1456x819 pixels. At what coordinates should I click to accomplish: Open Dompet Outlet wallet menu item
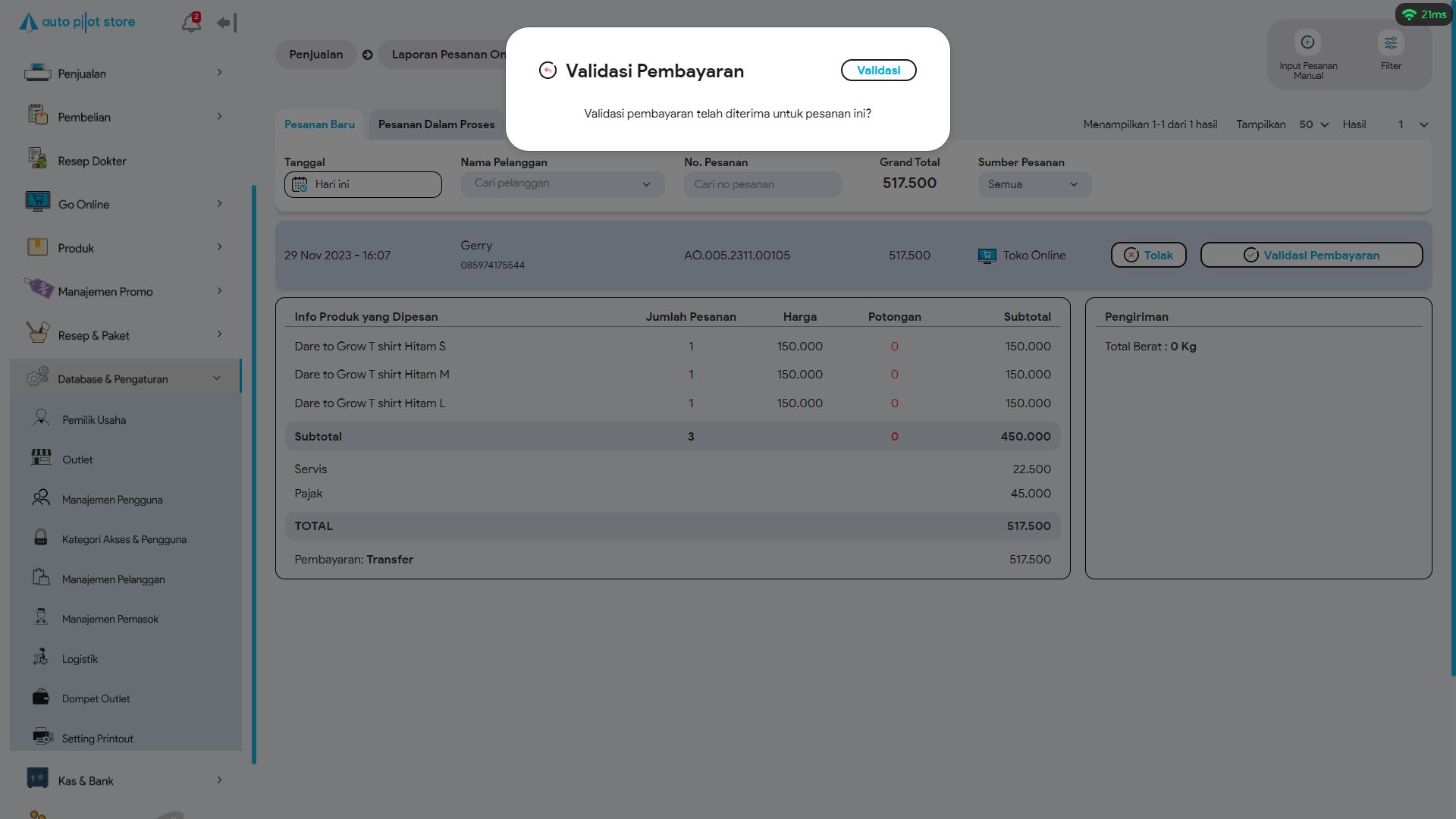pyautogui.click(x=96, y=698)
